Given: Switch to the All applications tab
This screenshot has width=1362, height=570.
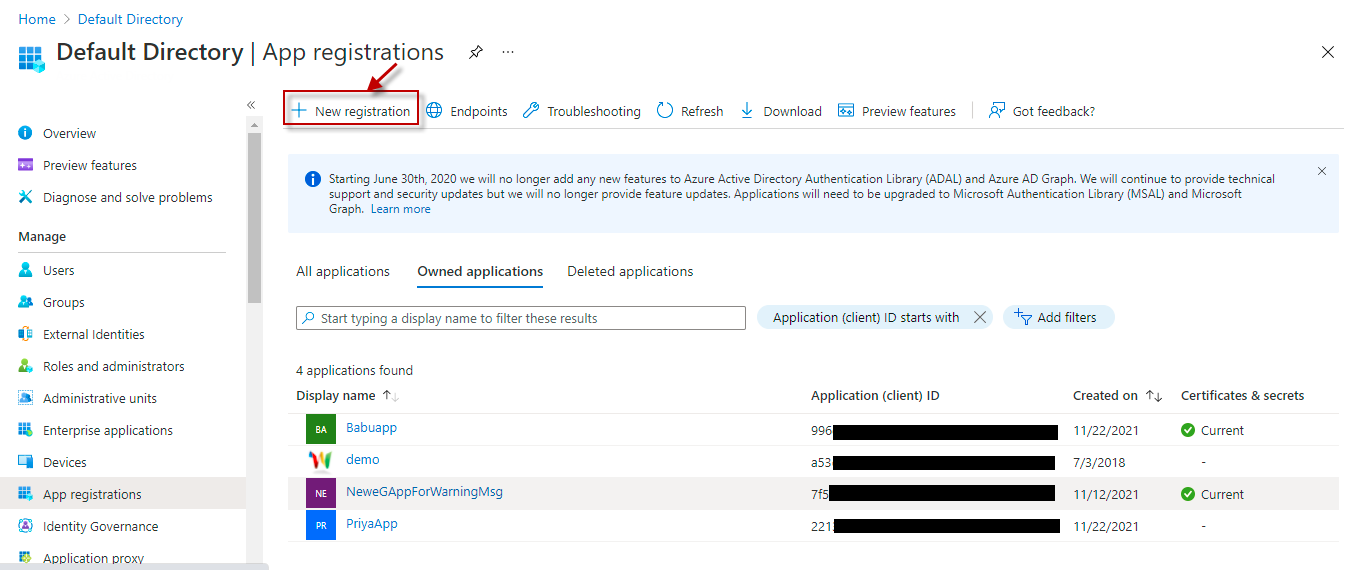Looking at the screenshot, I should point(343,271).
